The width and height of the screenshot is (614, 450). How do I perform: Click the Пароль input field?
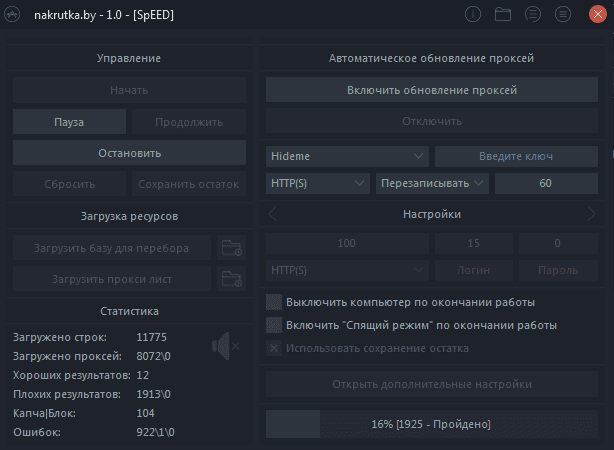click(x=558, y=270)
